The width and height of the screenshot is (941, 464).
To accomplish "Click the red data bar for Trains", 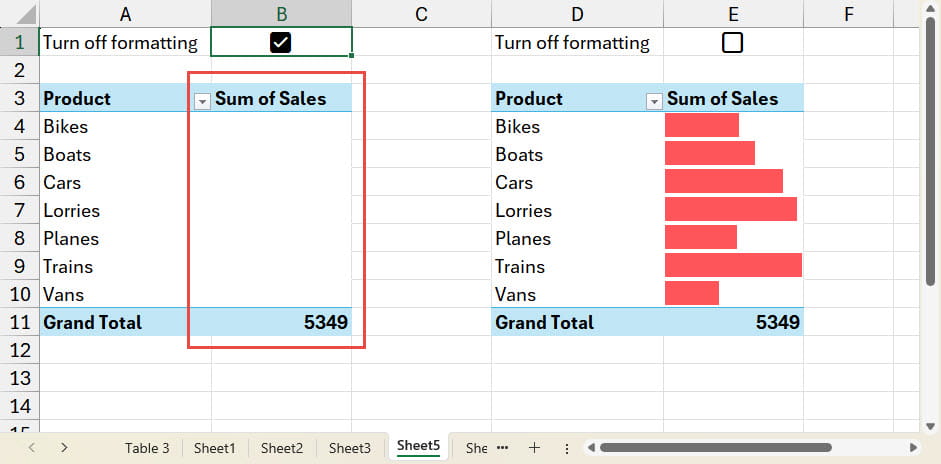I will pyautogui.click(x=733, y=266).
